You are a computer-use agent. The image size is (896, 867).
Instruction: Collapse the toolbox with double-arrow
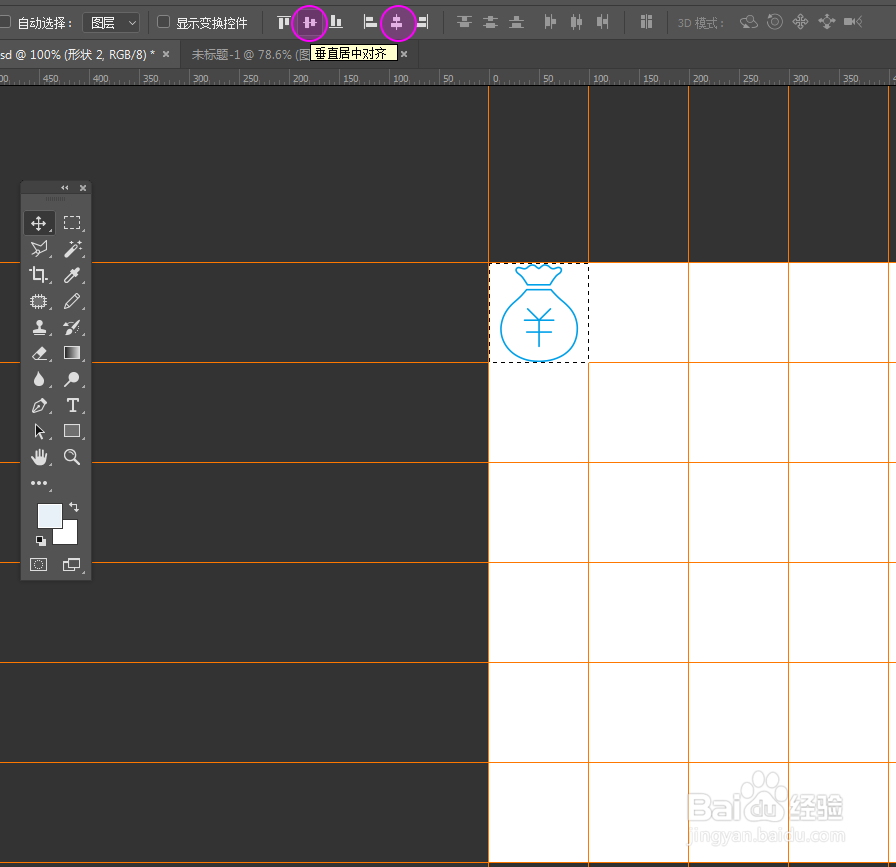coord(65,187)
